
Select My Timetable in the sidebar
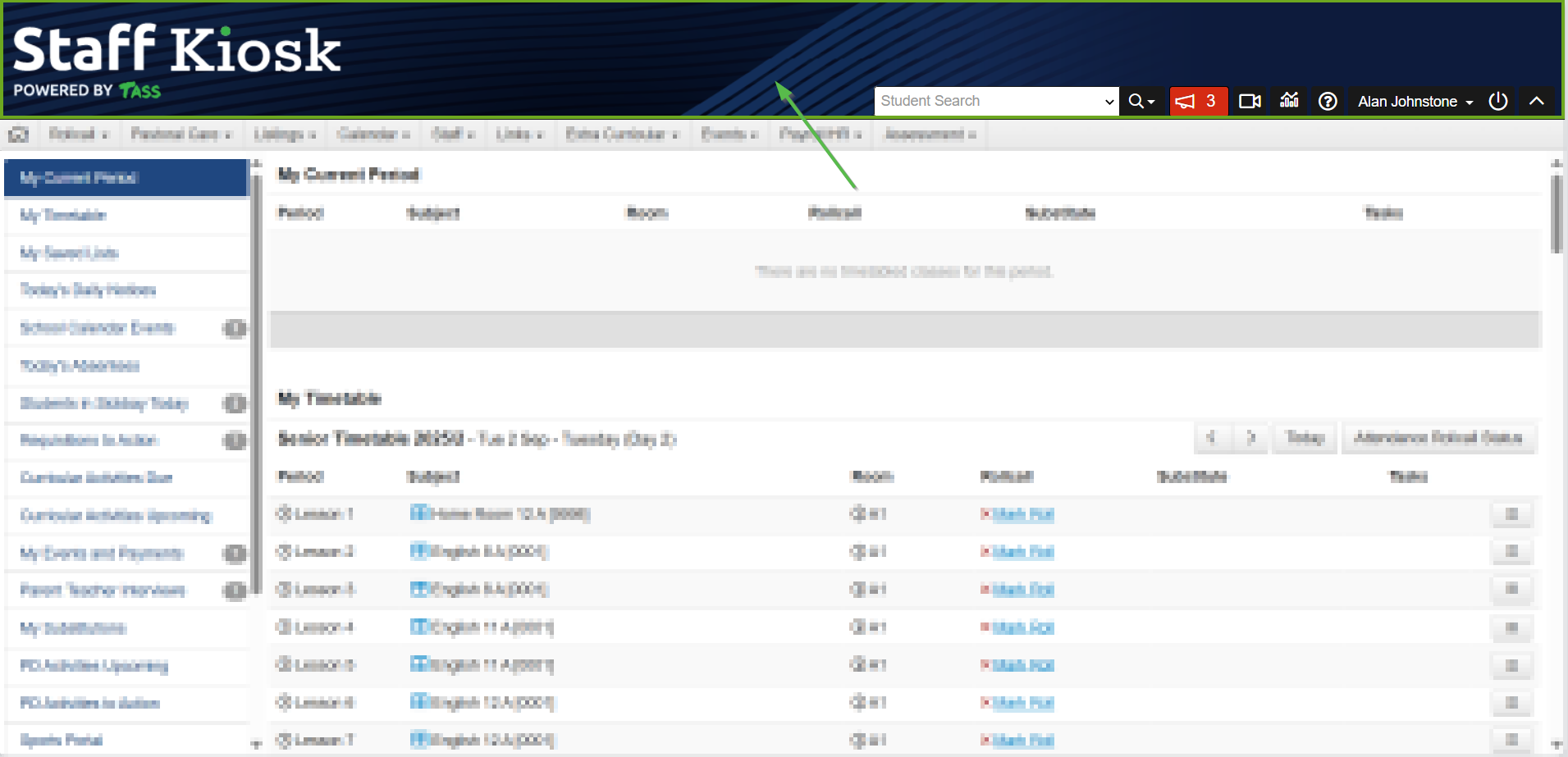[63, 216]
